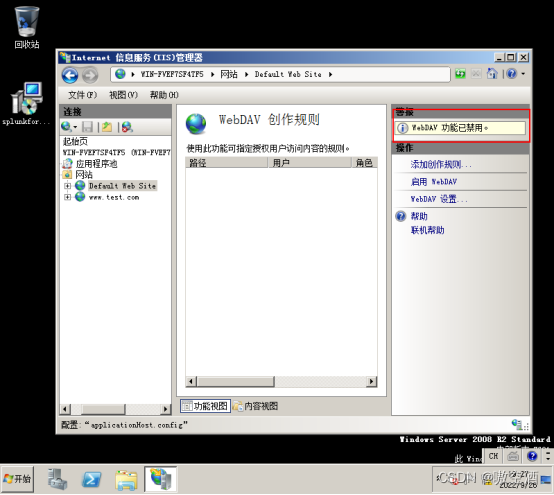Sort by the 用户 column header
The width and height of the screenshot is (554, 495).
pyautogui.click(x=310, y=163)
